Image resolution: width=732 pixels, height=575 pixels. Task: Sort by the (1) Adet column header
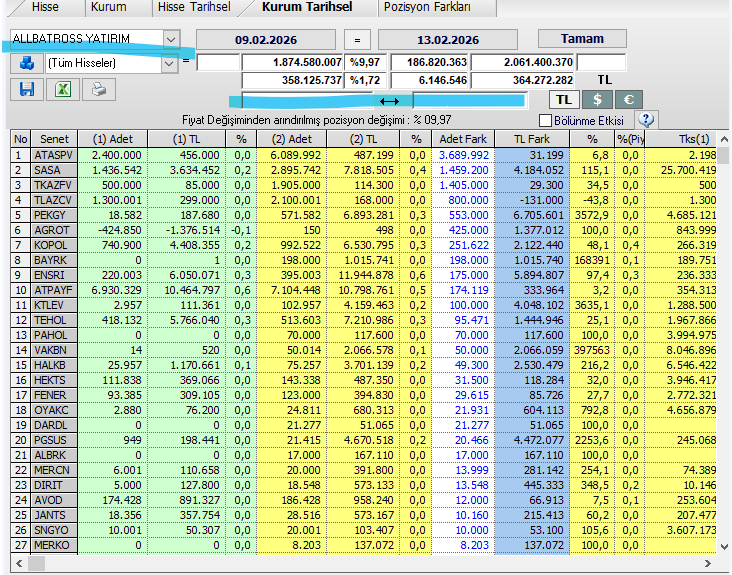[x=113, y=139]
